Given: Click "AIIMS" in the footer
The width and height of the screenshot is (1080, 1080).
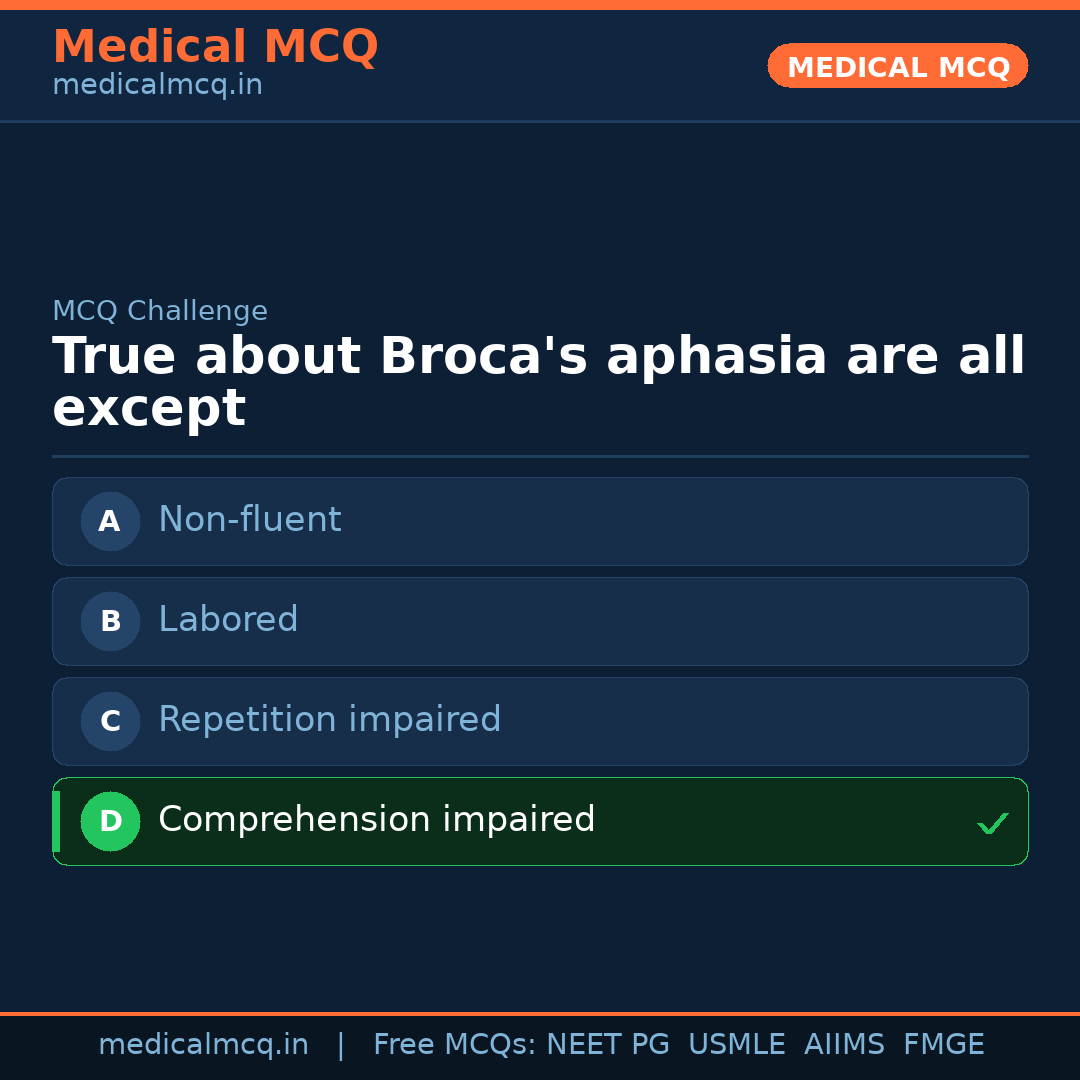Looking at the screenshot, I should point(844,1045).
